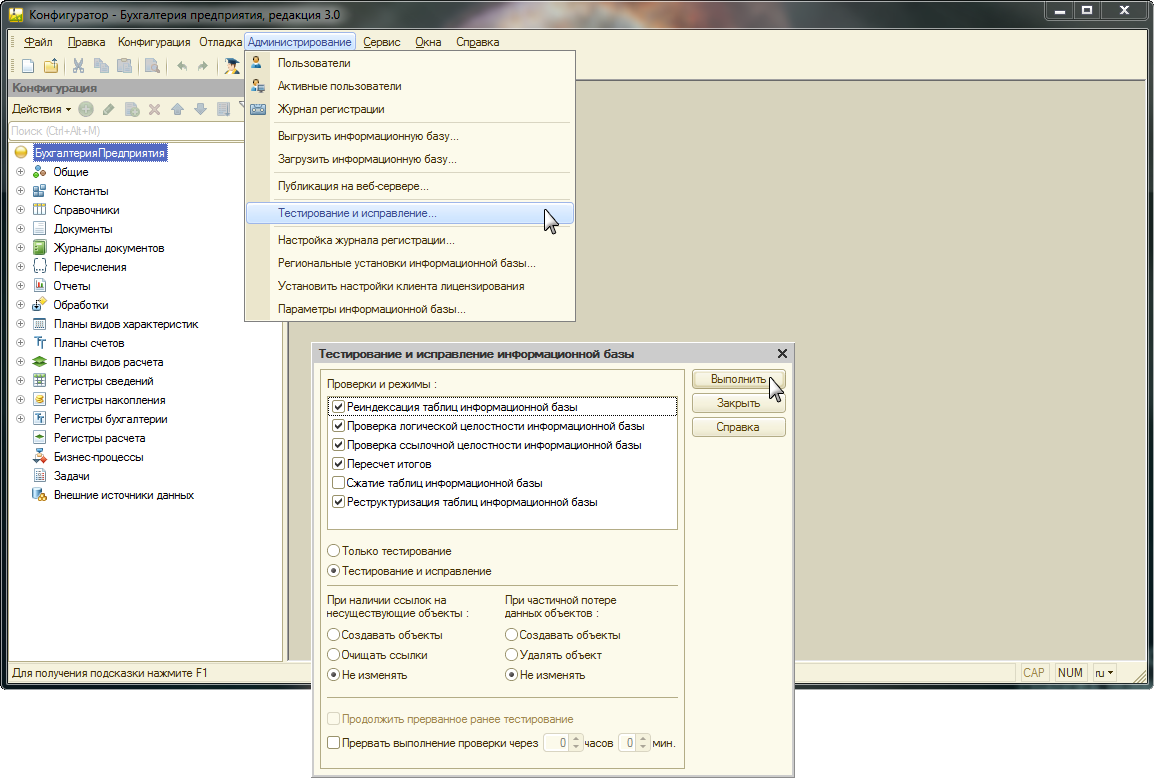This screenshot has height=780, width=1154.
Task: Click the Delete X icon in Configuration panel
Action: point(155,110)
